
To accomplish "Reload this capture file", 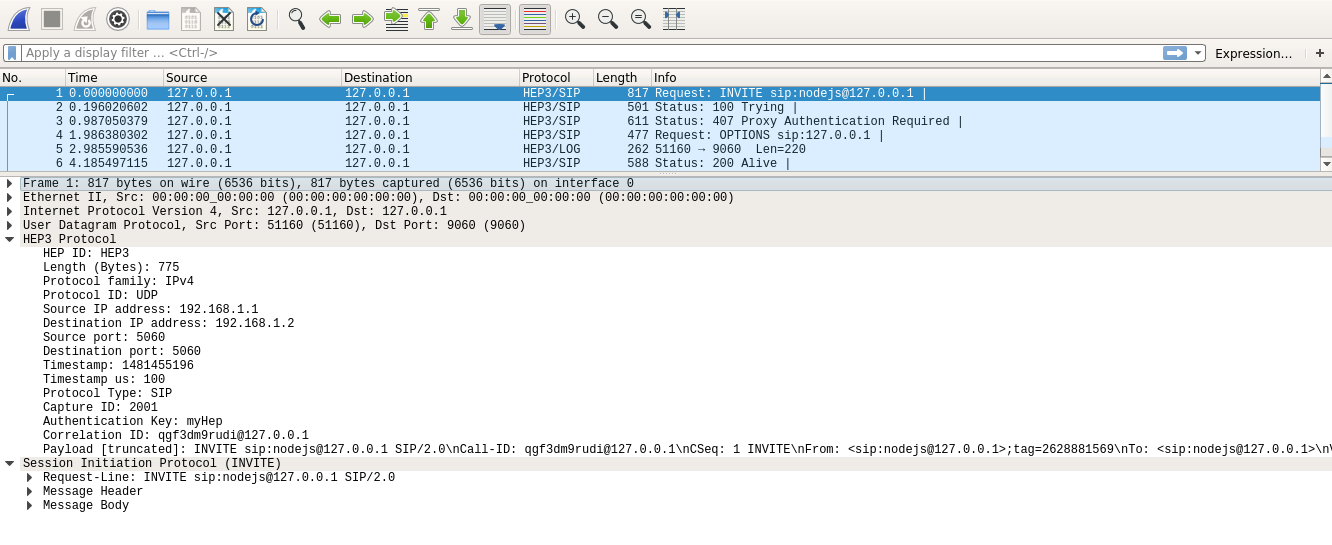I will pos(257,18).
